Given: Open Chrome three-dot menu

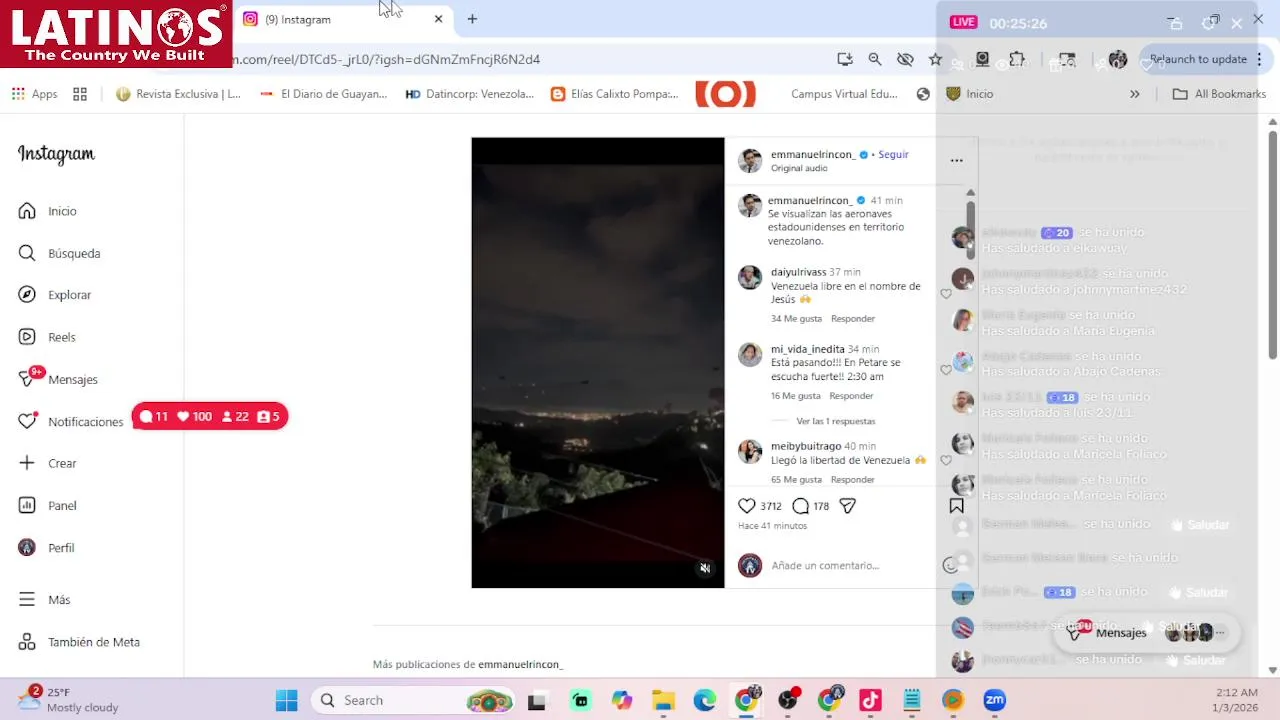Looking at the screenshot, I should pyautogui.click(x=1259, y=59).
